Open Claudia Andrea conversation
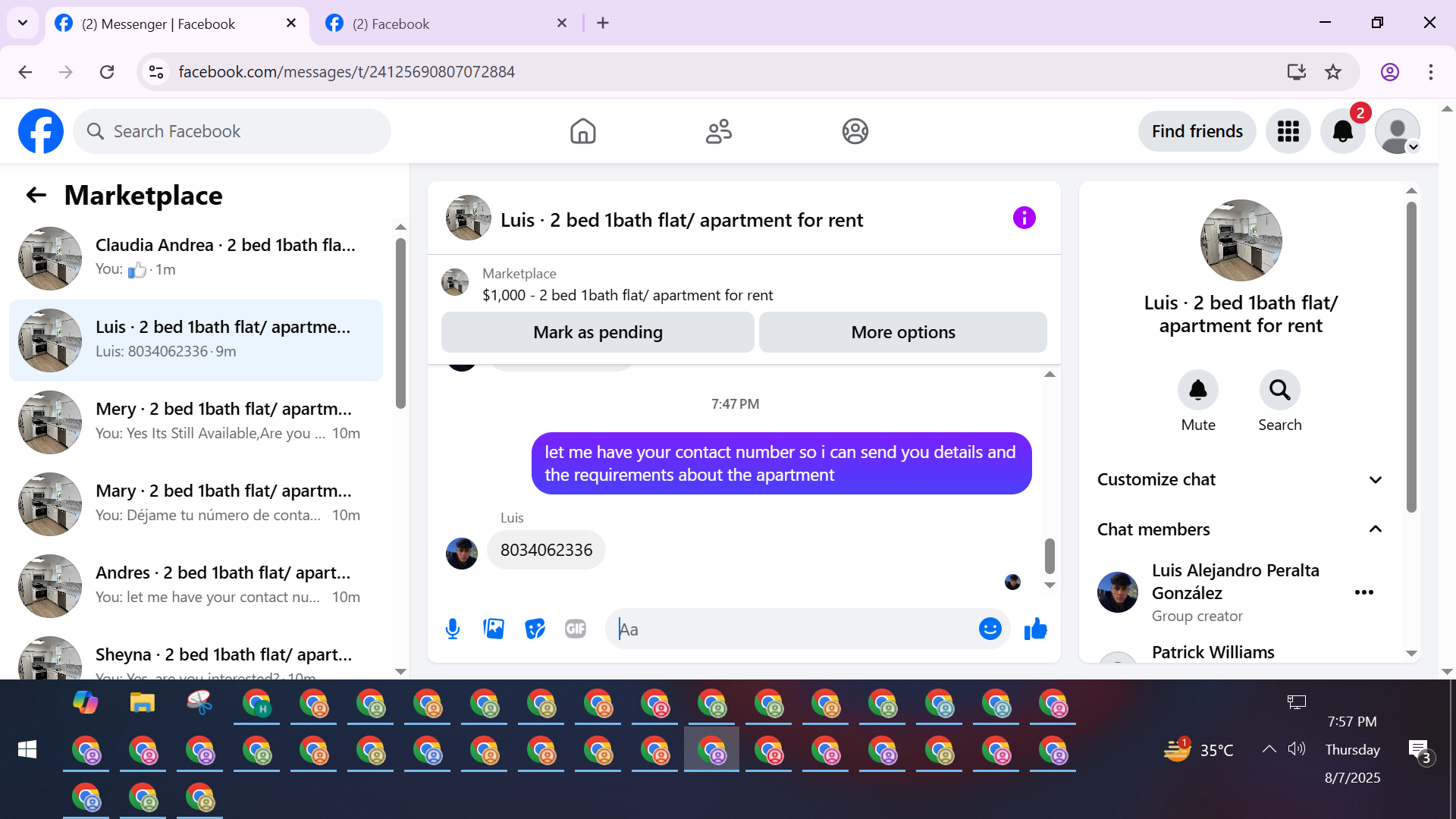This screenshot has width=1456, height=819. pyautogui.click(x=197, y=258)
